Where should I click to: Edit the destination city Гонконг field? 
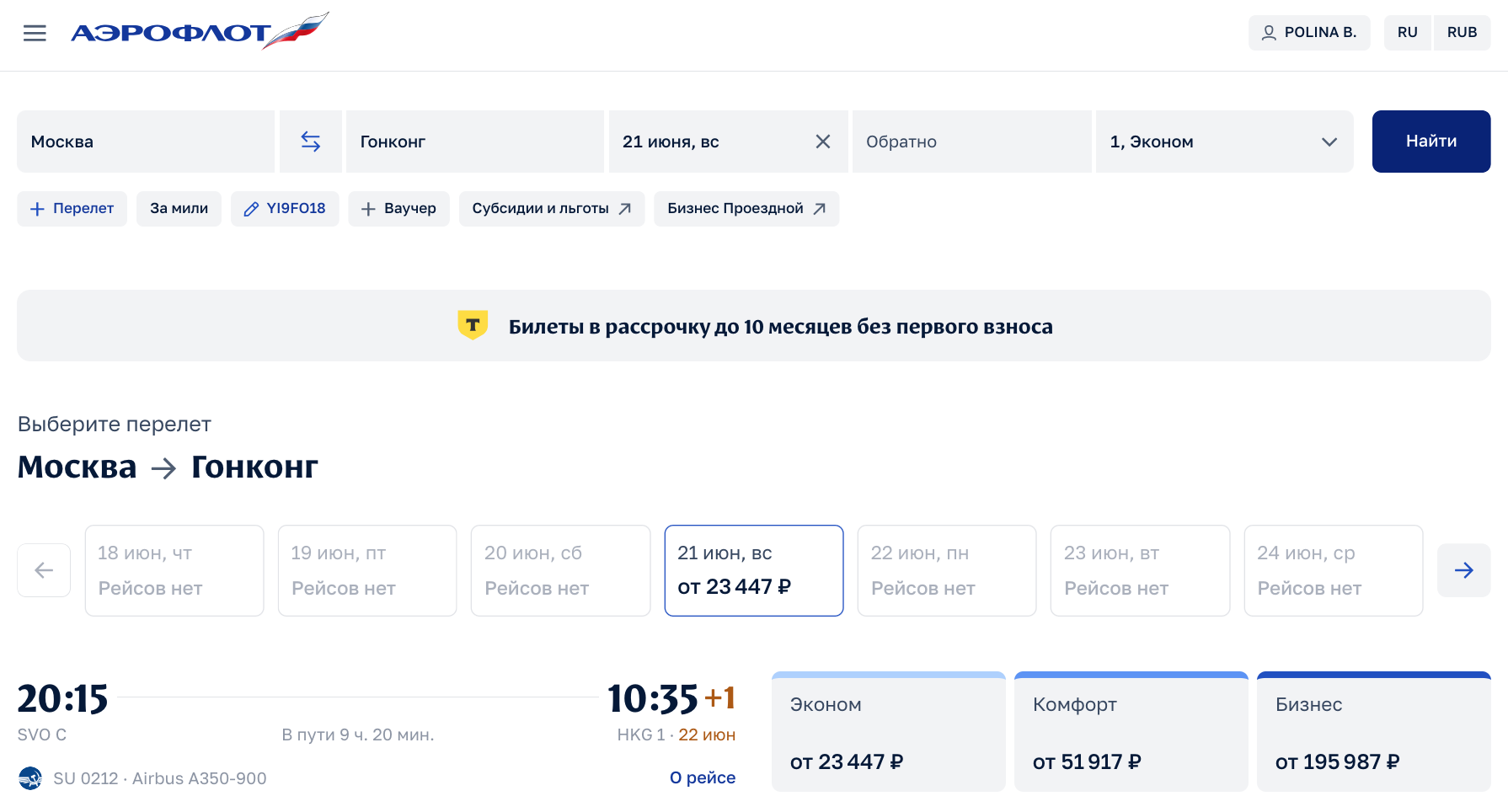[x=475, y=142]
